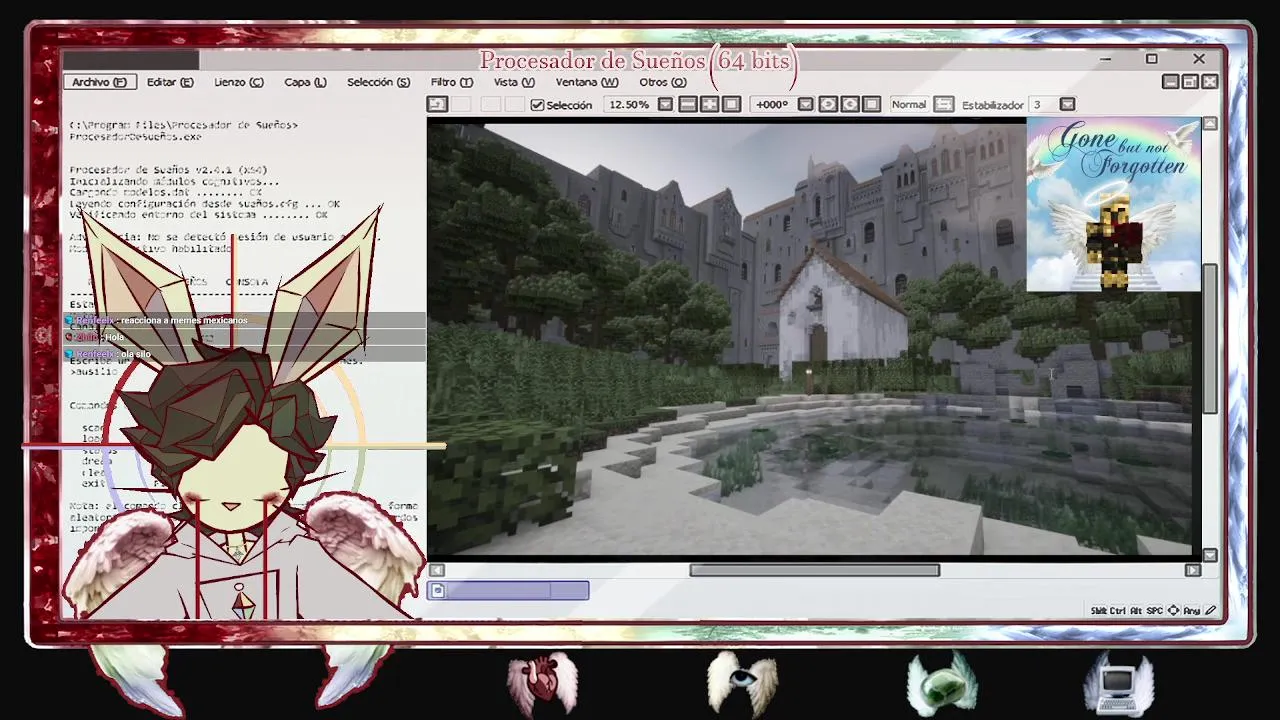The image size is (1280, 720).
Task: Click the horizontal scrollbar right arrow
Action: point(1192,570)
